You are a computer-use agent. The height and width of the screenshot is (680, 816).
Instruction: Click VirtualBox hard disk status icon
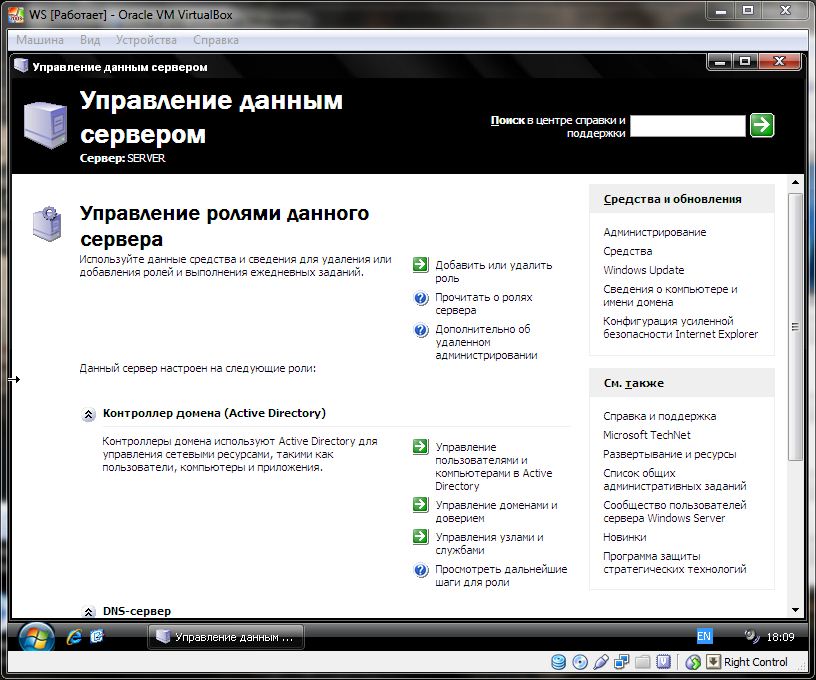coord(558,662)
